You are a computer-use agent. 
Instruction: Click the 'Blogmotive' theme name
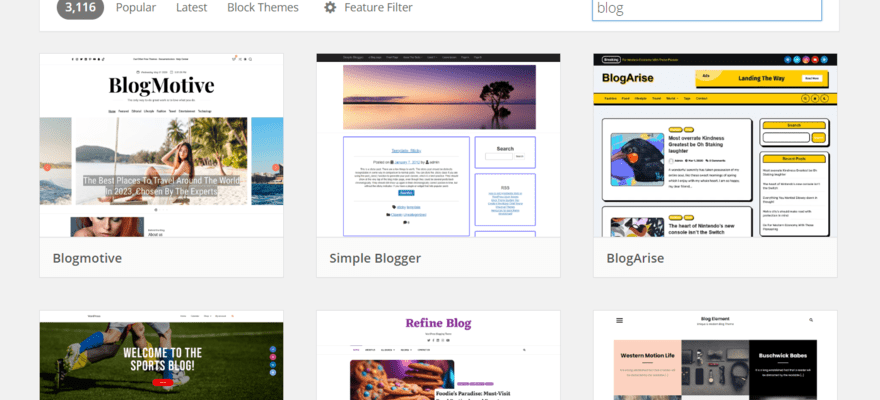[x=87, y=258]
